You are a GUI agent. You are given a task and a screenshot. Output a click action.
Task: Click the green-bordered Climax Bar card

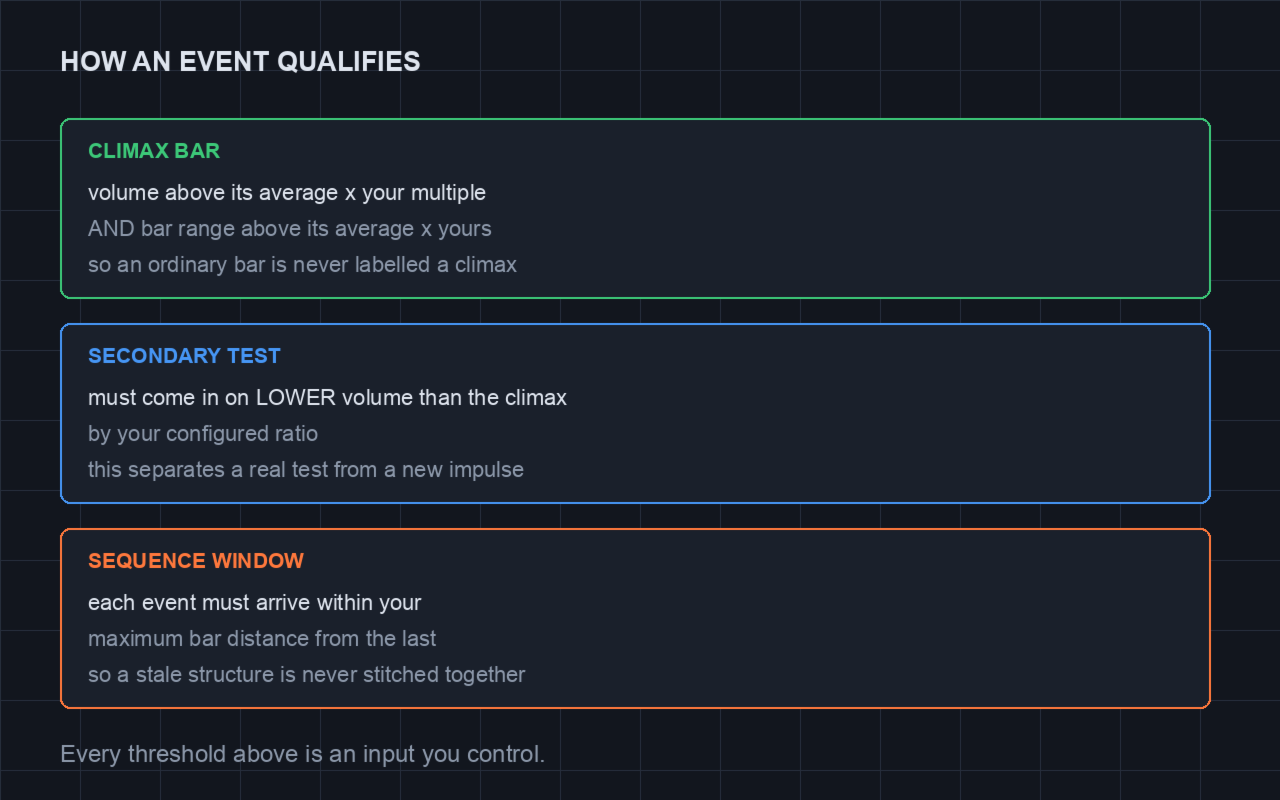[635, 208]
